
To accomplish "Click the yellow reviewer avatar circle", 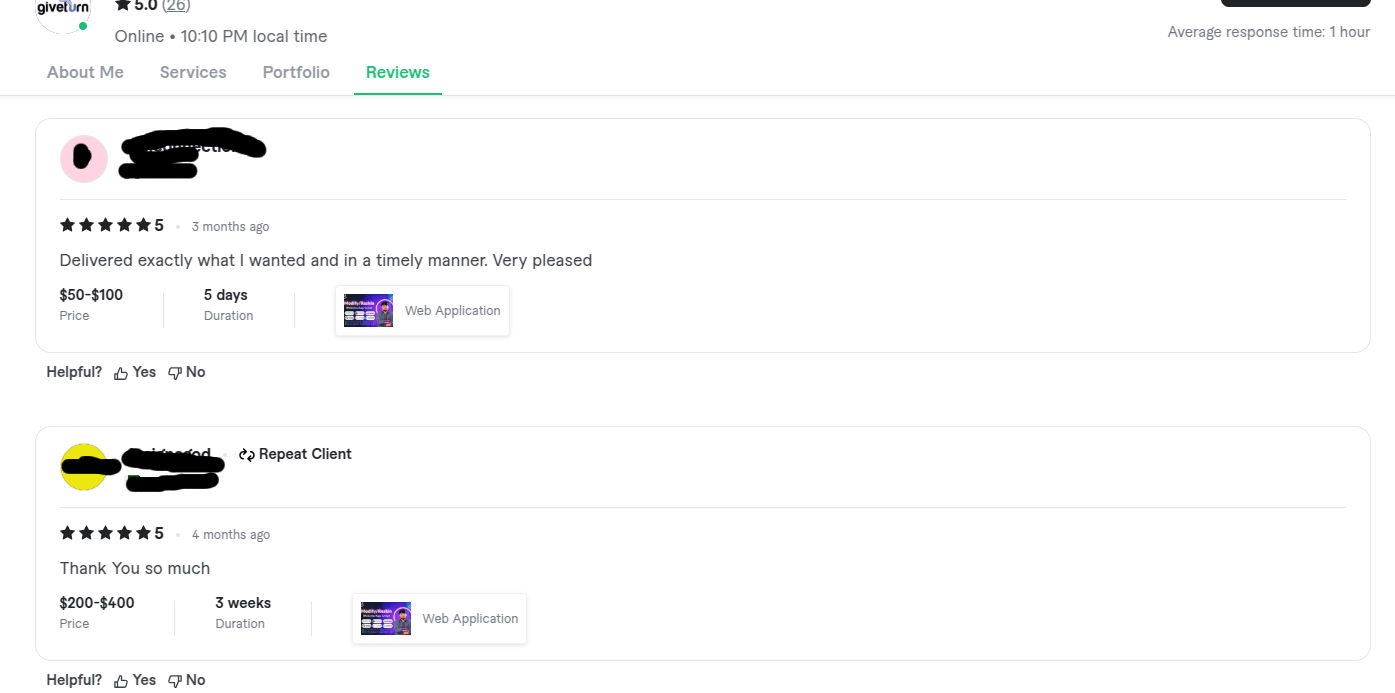I will [x=84, y=467].
